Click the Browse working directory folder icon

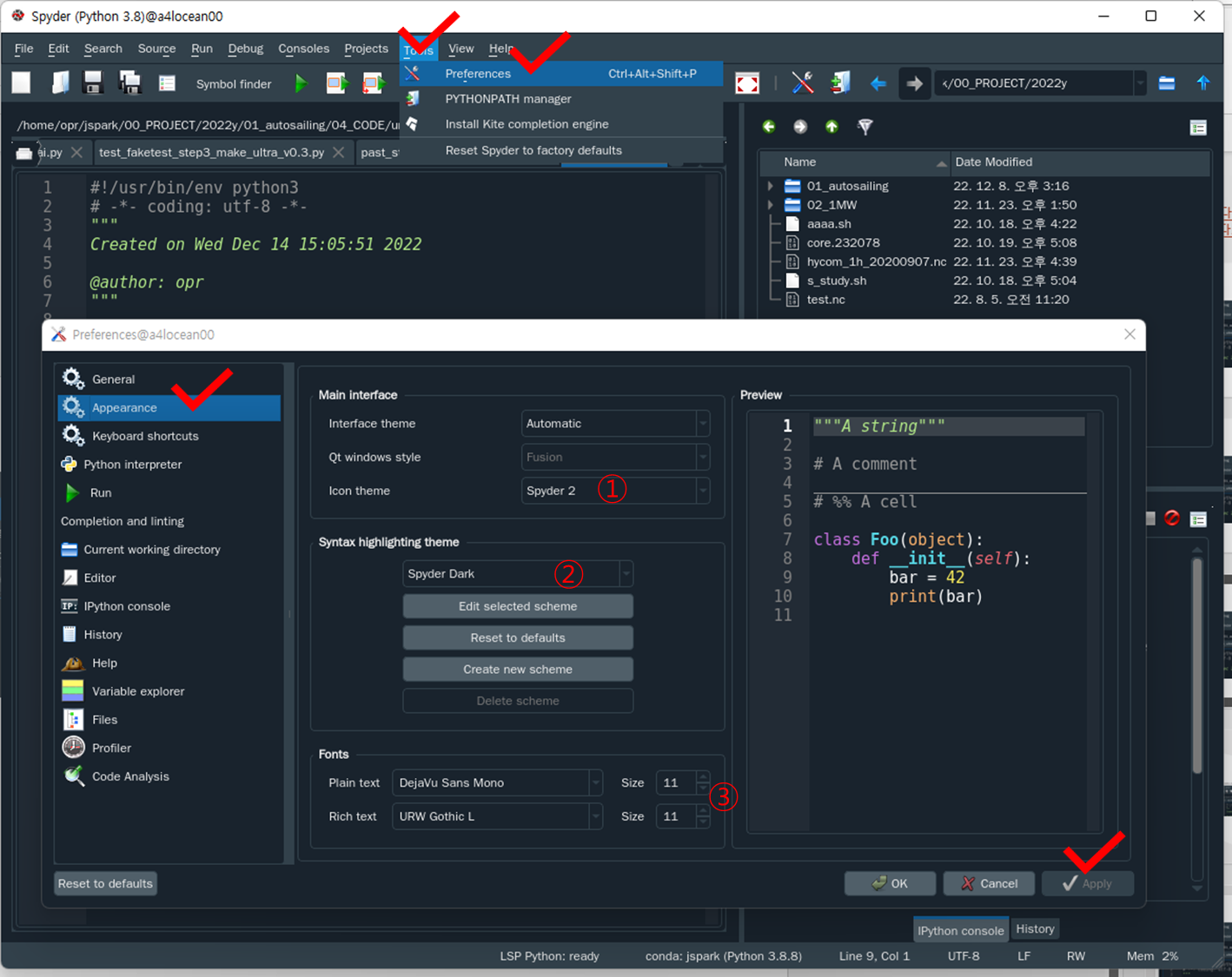point(1167,83)
